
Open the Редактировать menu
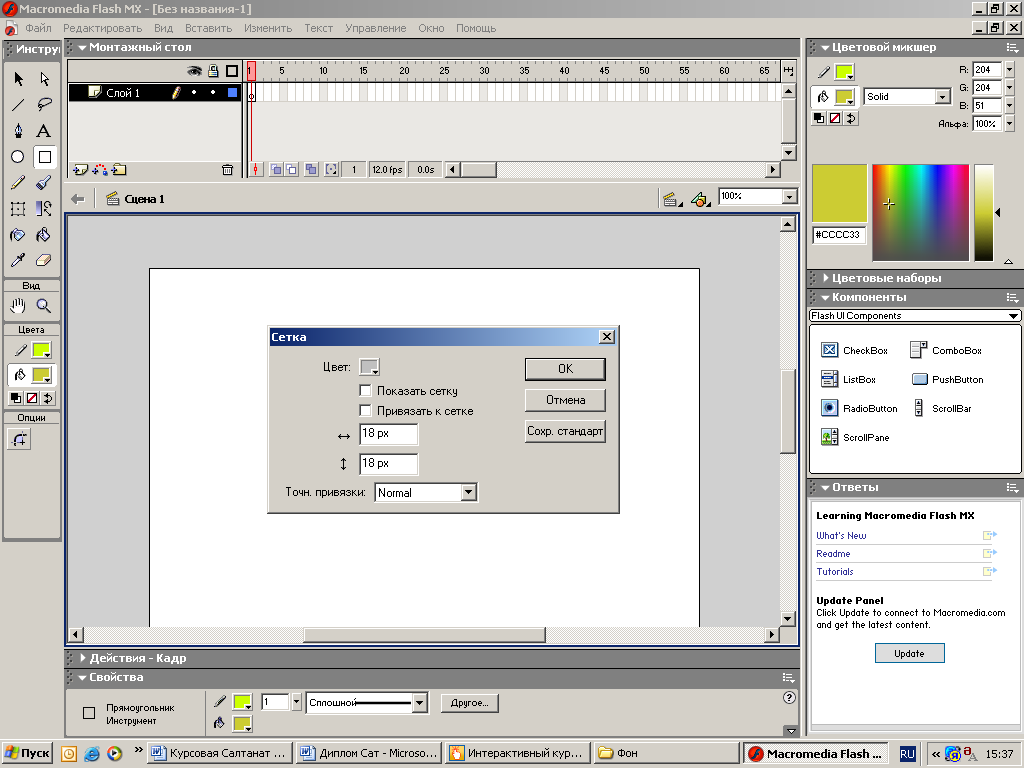(x=103, y=28)
